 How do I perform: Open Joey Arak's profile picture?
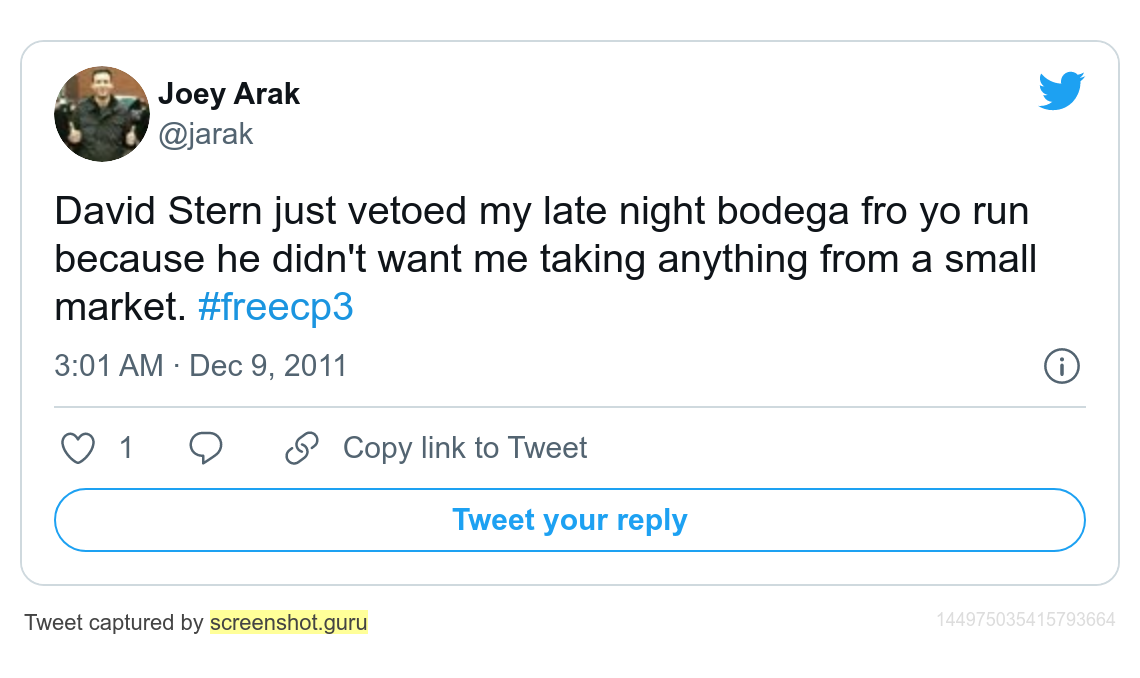tap(102, 114)
